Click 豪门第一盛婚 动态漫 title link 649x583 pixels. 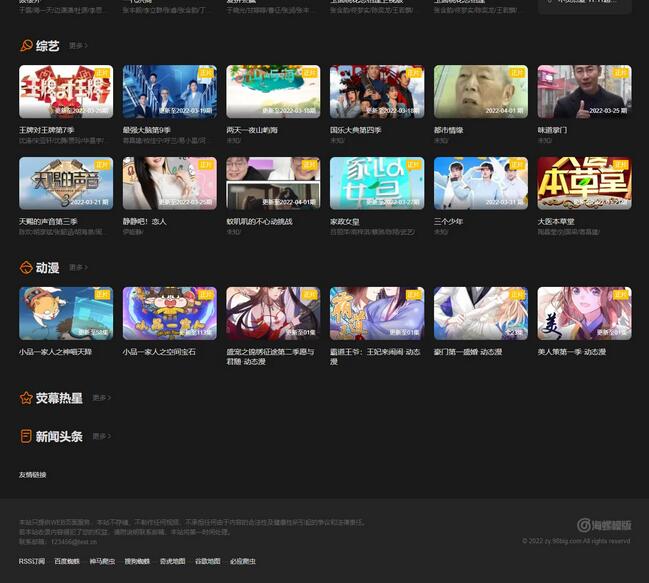468,352
